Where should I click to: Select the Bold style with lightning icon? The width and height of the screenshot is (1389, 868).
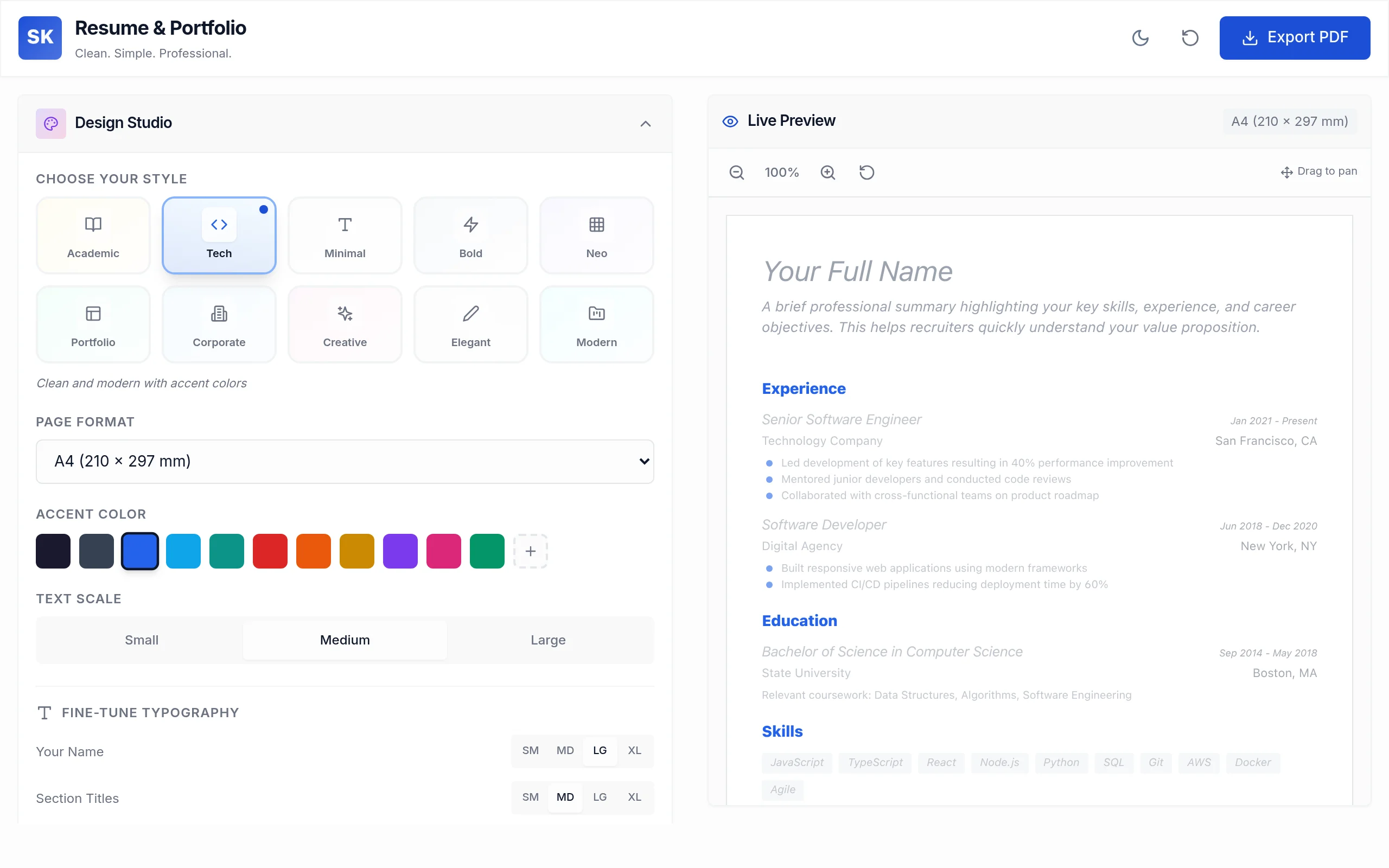click(x=470, y=235)
